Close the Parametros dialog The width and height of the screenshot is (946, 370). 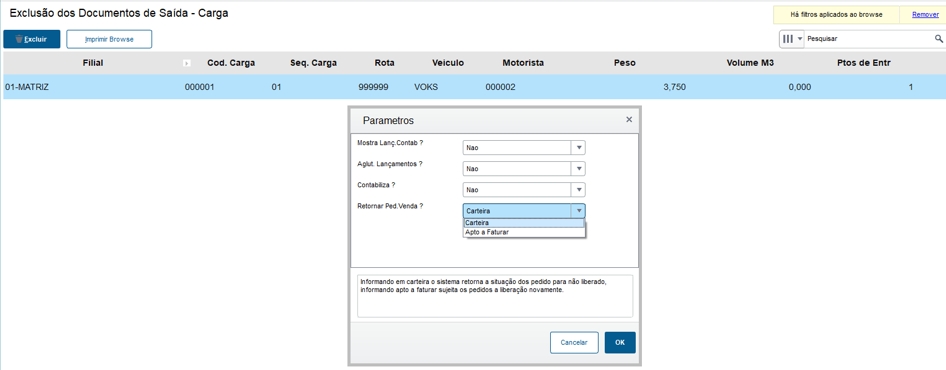point(629,120)
